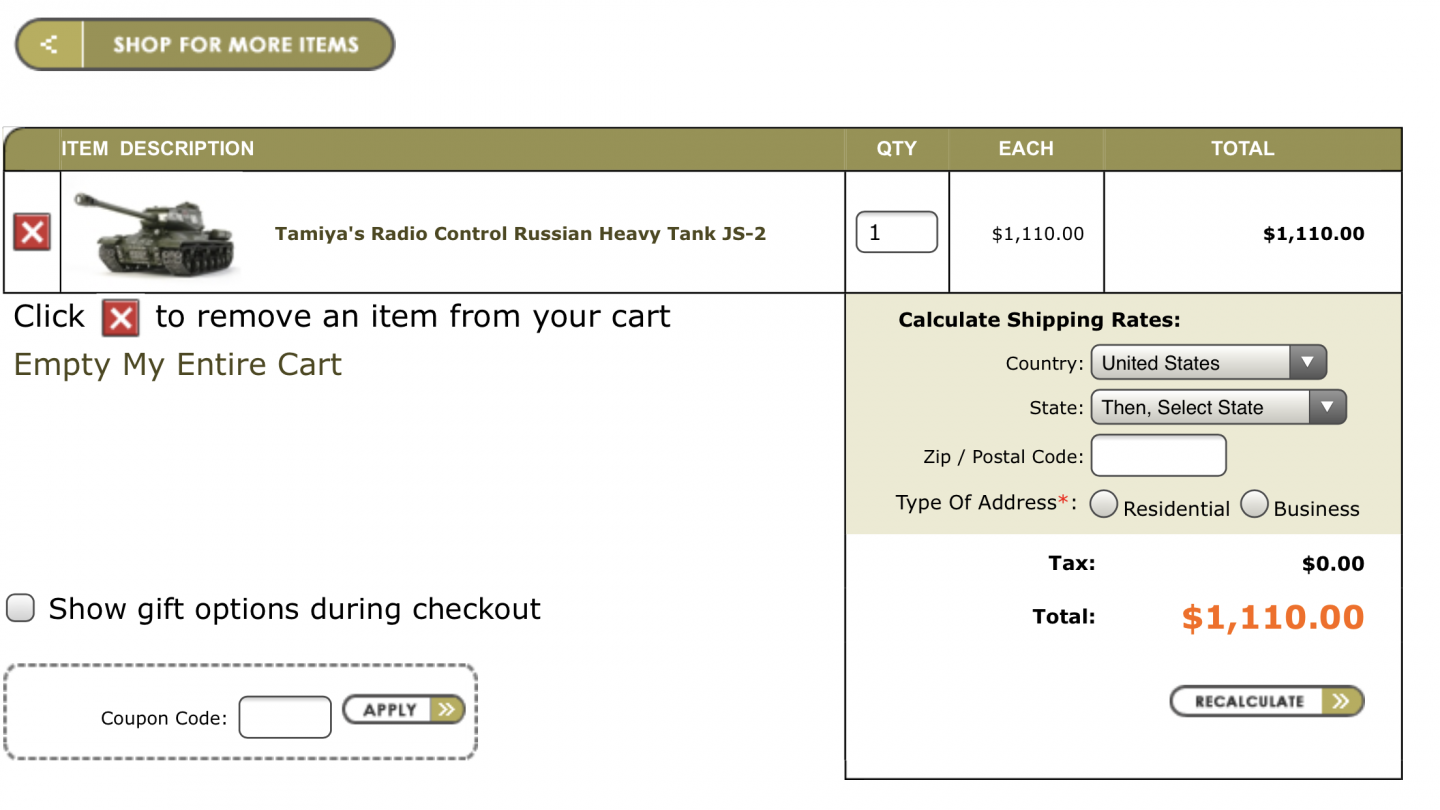Open Tamiya's Radio Control Russian Heavy Tank link
The image size is (1440, 810).
tap(520, 234)
